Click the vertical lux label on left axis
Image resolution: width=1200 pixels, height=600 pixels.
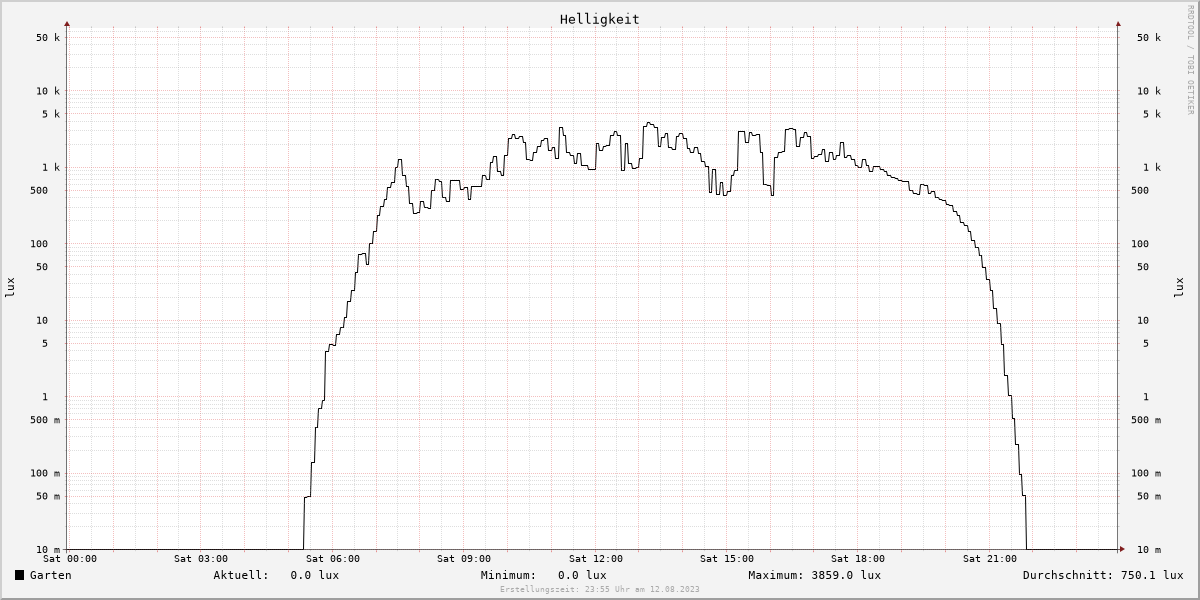pyautogui.click(x=10, y=287)
